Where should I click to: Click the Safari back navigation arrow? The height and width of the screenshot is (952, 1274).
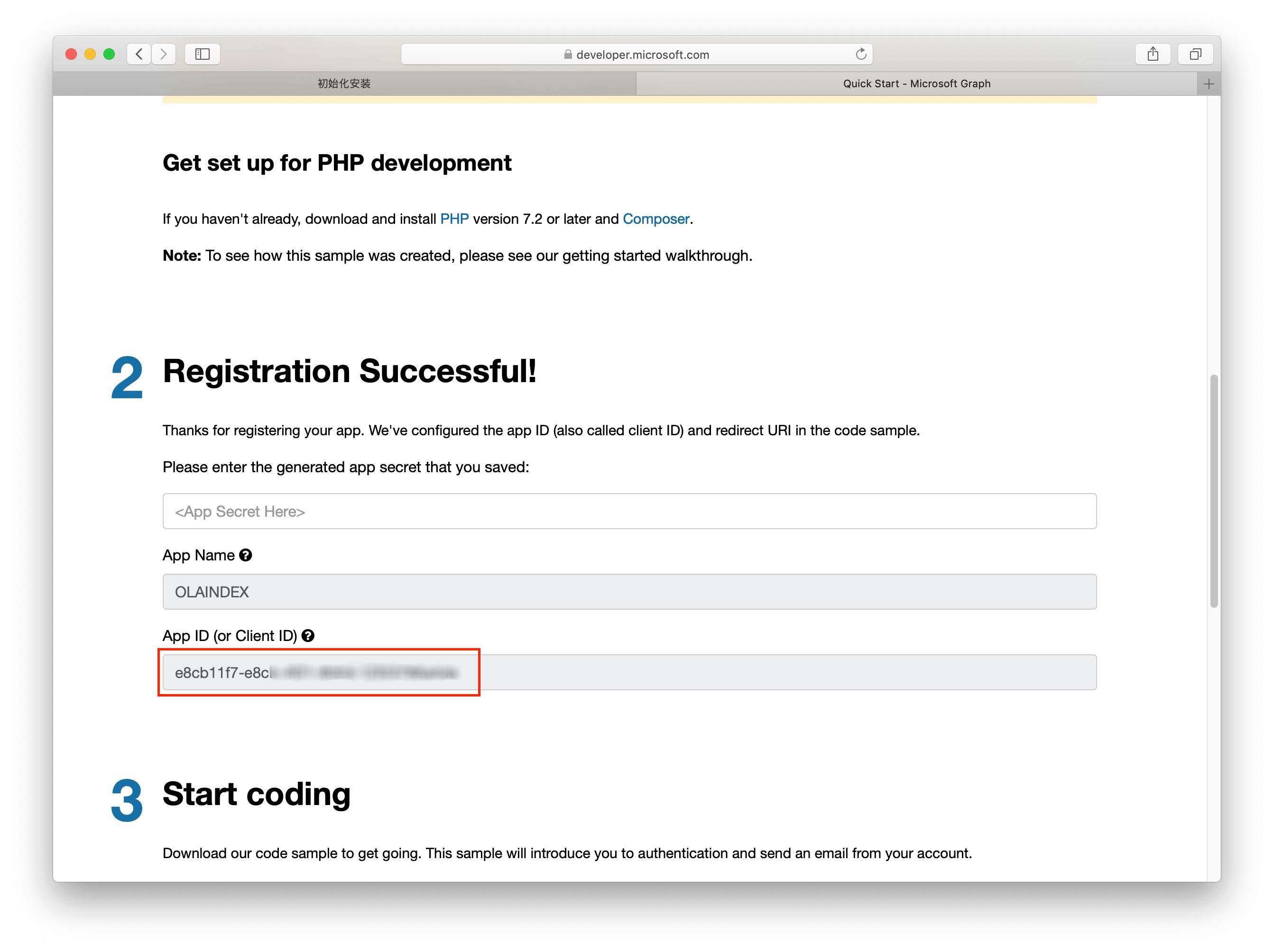tap(139, 54)
